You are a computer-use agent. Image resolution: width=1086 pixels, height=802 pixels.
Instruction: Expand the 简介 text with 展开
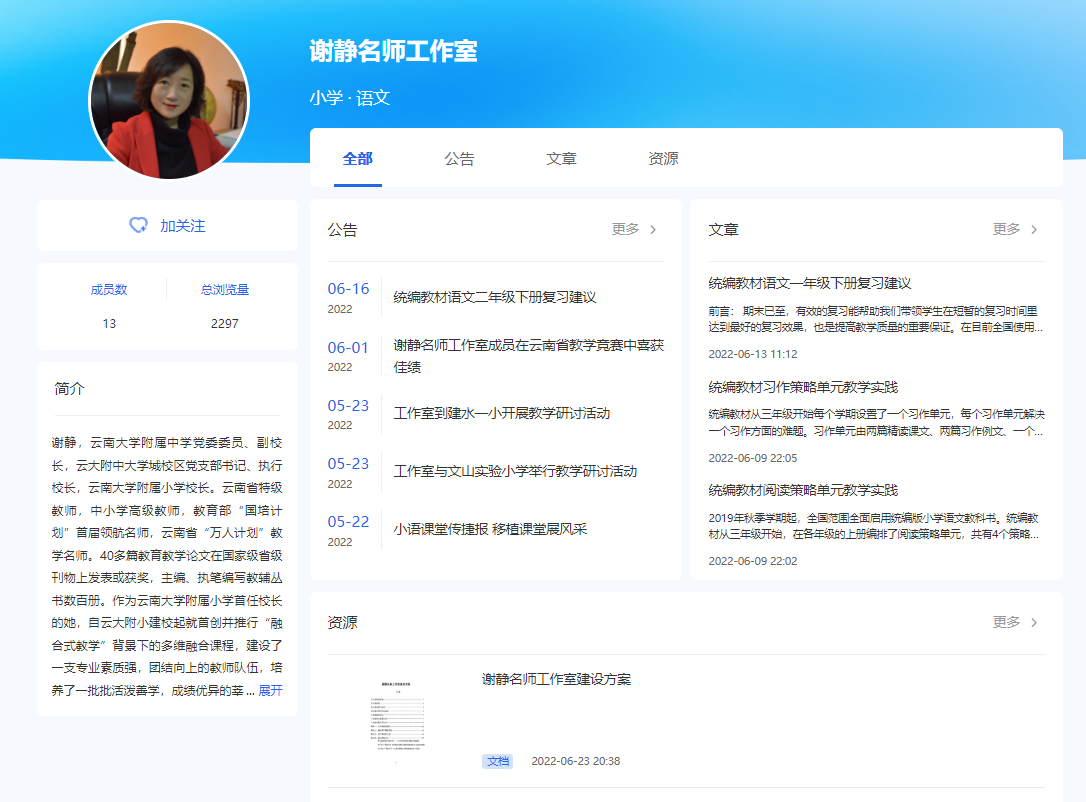tap(270, 690)
